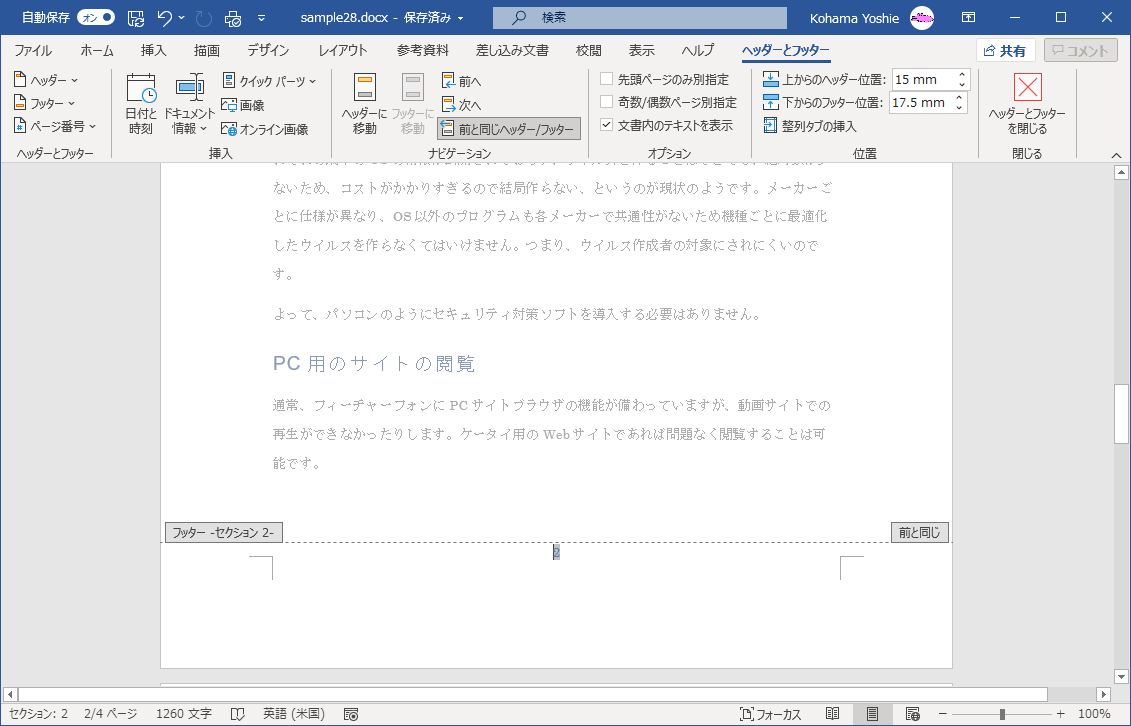The width and height of the screenshot is (1131, 726).
Task: Open the ファイル tab
Action: (32, 50)
